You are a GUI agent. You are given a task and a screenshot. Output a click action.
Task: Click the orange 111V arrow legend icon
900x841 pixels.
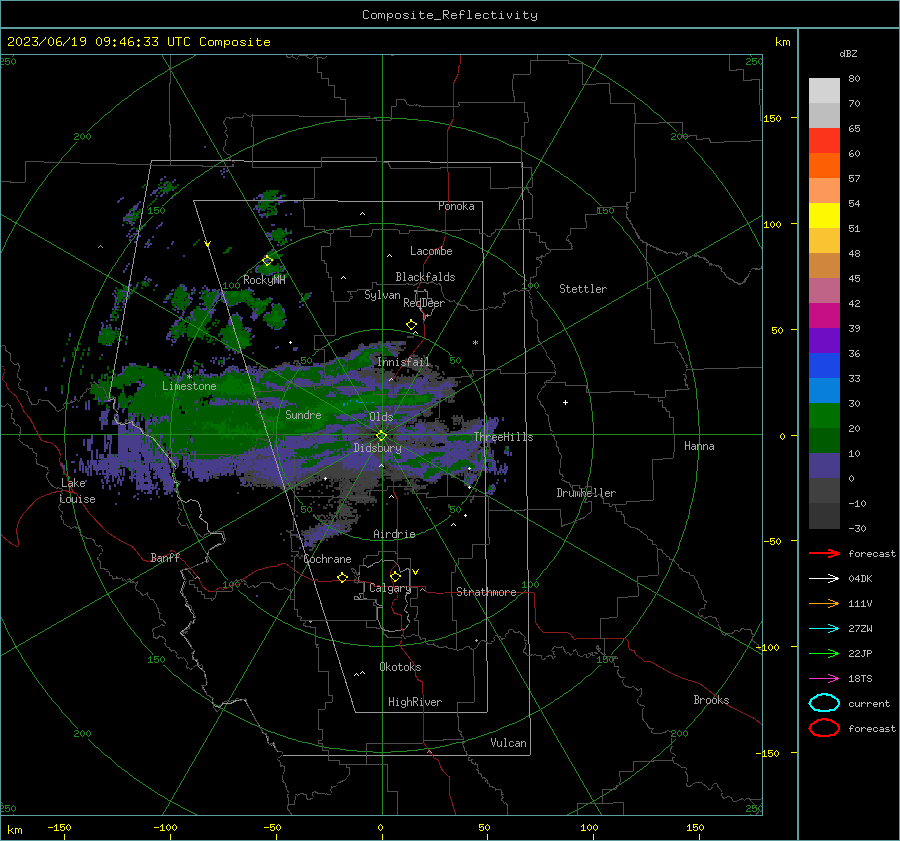click(824, 603)
